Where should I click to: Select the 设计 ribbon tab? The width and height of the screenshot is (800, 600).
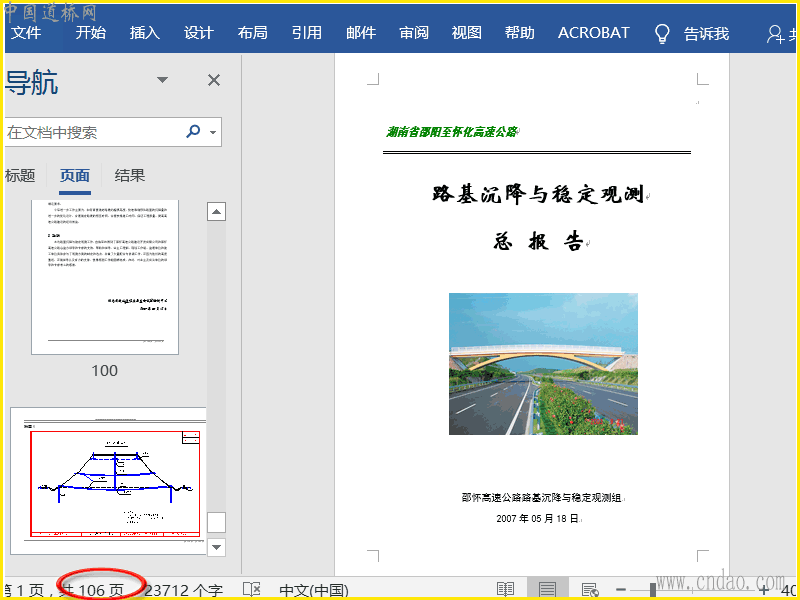coord(198,33)
